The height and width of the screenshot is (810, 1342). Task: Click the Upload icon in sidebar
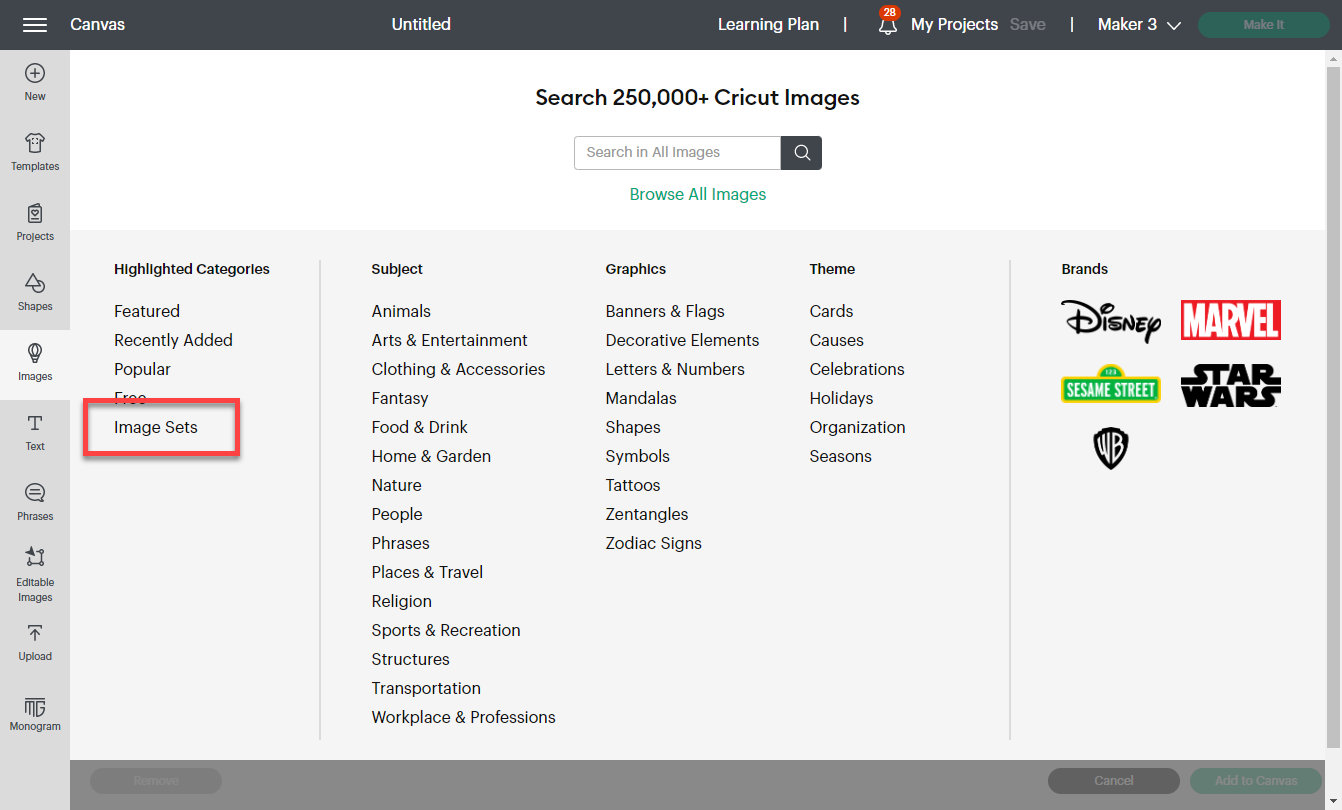pyautogui.click(x=35, y=641)
